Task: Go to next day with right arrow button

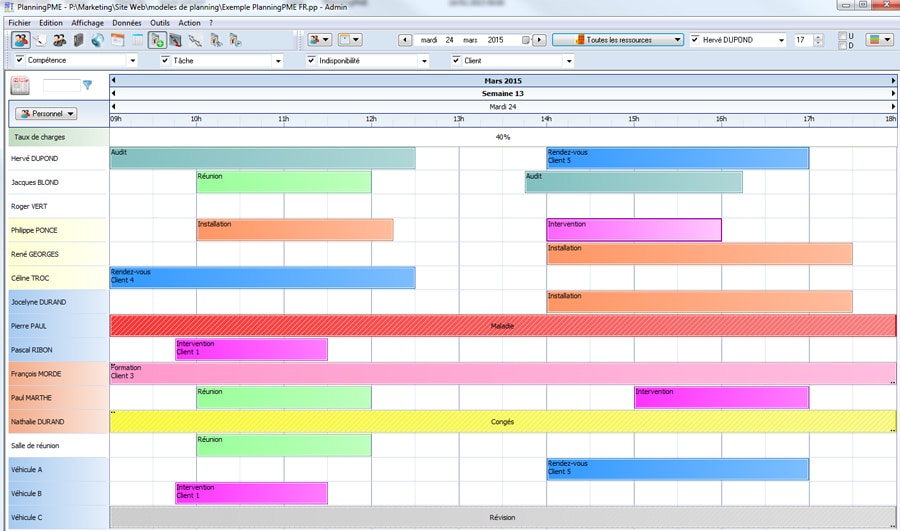Action: (540, 41)
